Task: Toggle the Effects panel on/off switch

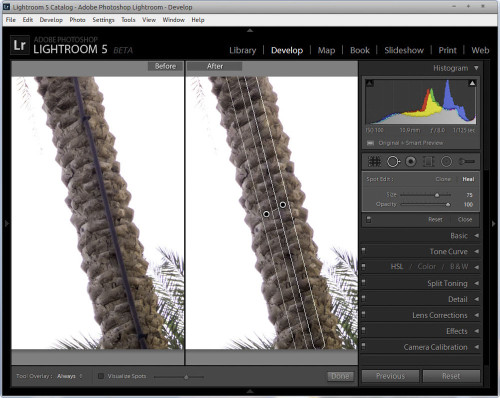Action: click(364, 330)
